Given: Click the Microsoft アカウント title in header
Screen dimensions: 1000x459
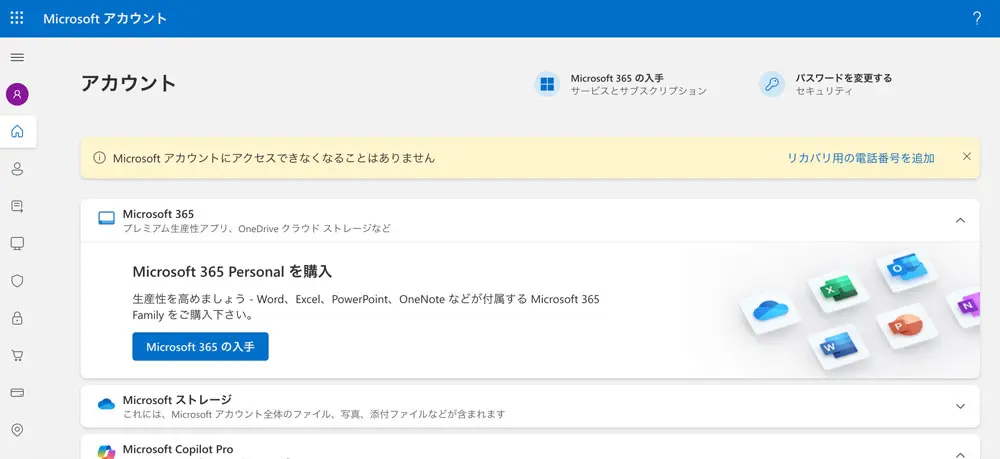Looking at the screenshot, I should pyautogui.click(x=105, y=18).
